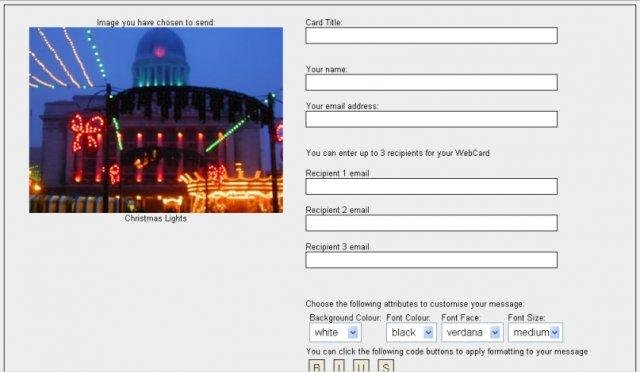640x372 pixels.
Task: Open the Font Size medium dropdown
Action: click(535, 332)
